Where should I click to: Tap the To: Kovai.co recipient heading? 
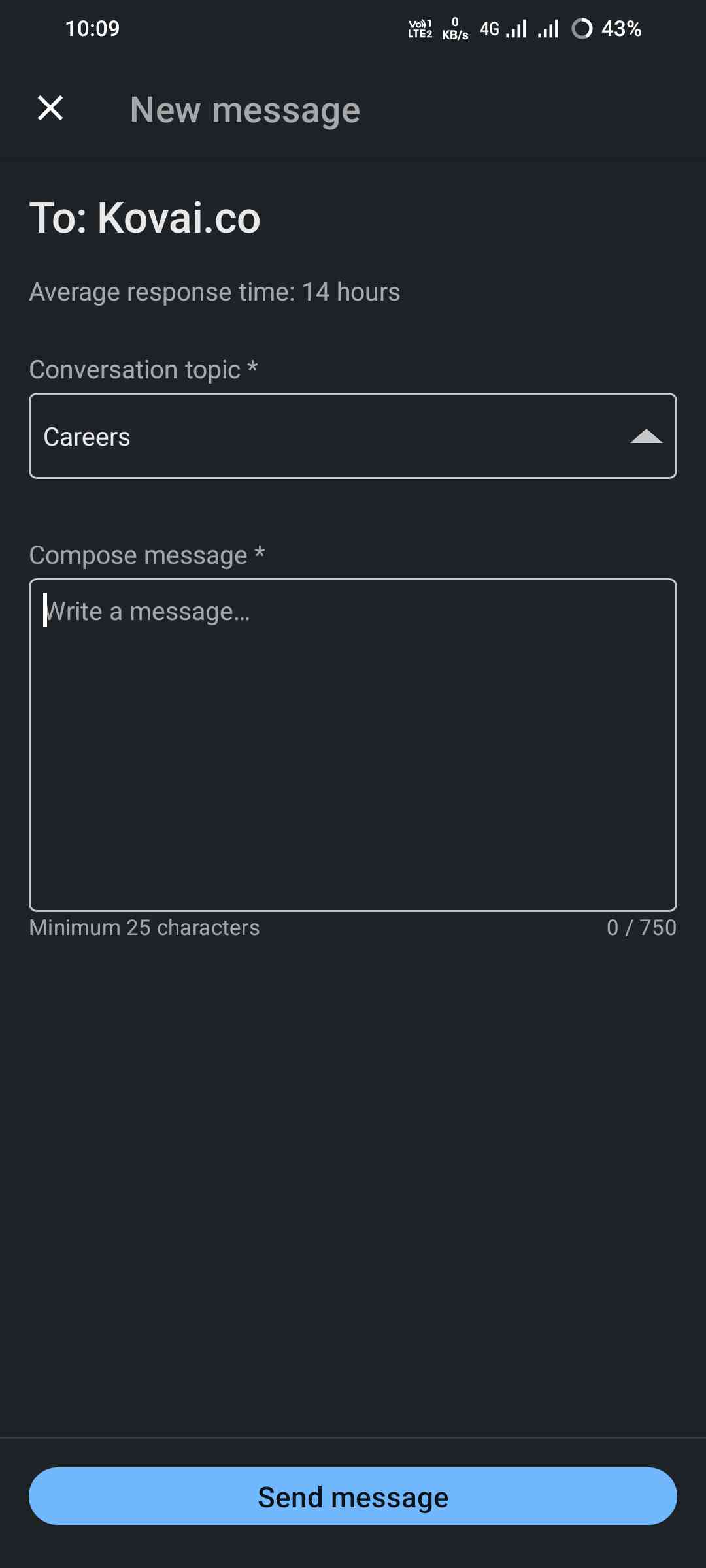point(145,218)
